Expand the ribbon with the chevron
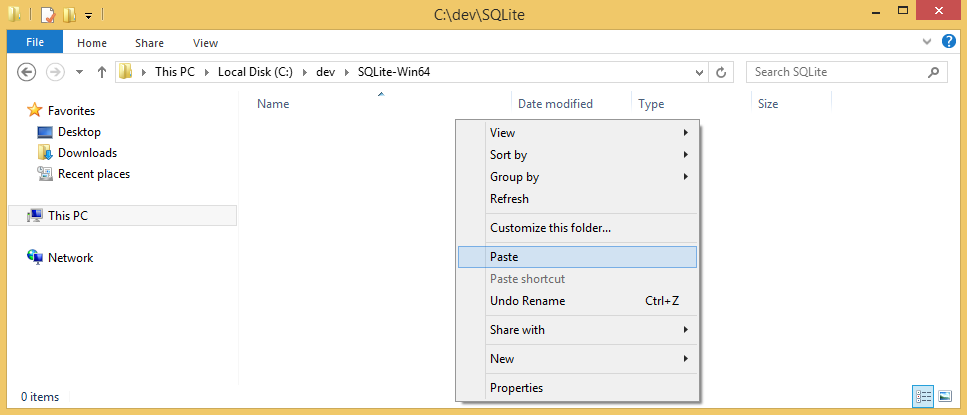 [x=926, y=41]
